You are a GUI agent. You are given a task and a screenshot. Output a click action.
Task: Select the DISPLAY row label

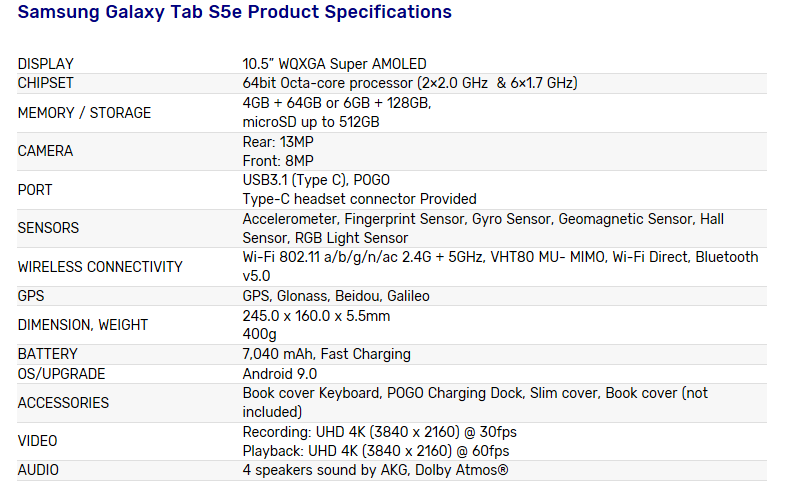click(x=46, y=64)
